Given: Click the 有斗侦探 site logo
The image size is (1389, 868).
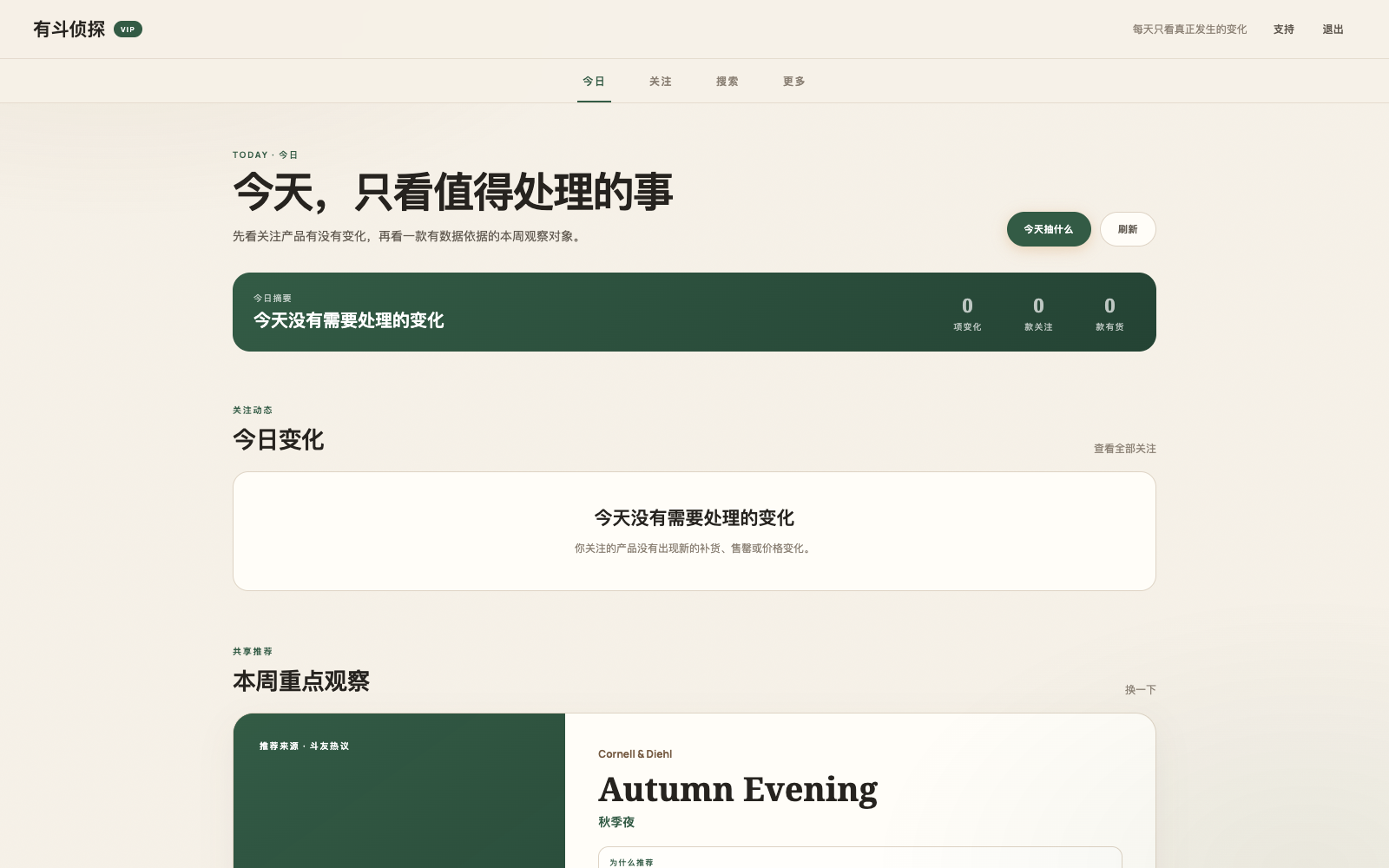Looking at the screenshot, I should click(x=69, y=30).
